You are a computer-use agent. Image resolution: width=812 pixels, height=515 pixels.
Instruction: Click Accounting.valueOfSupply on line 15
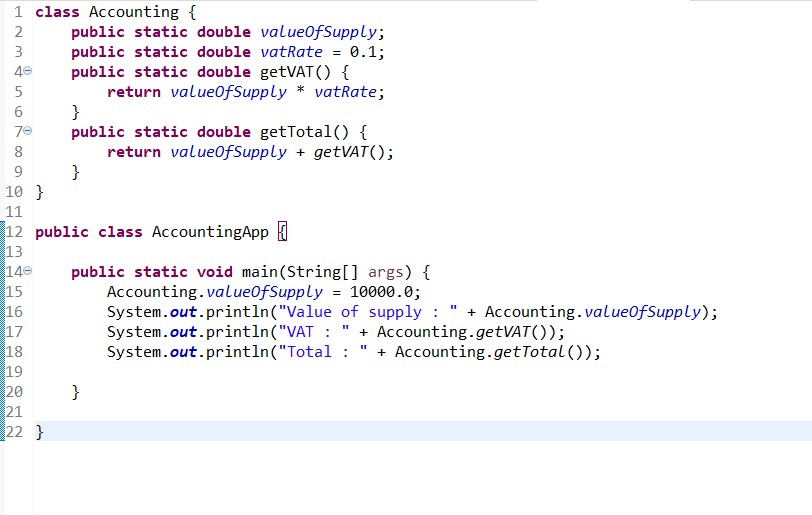pos(215,292)
